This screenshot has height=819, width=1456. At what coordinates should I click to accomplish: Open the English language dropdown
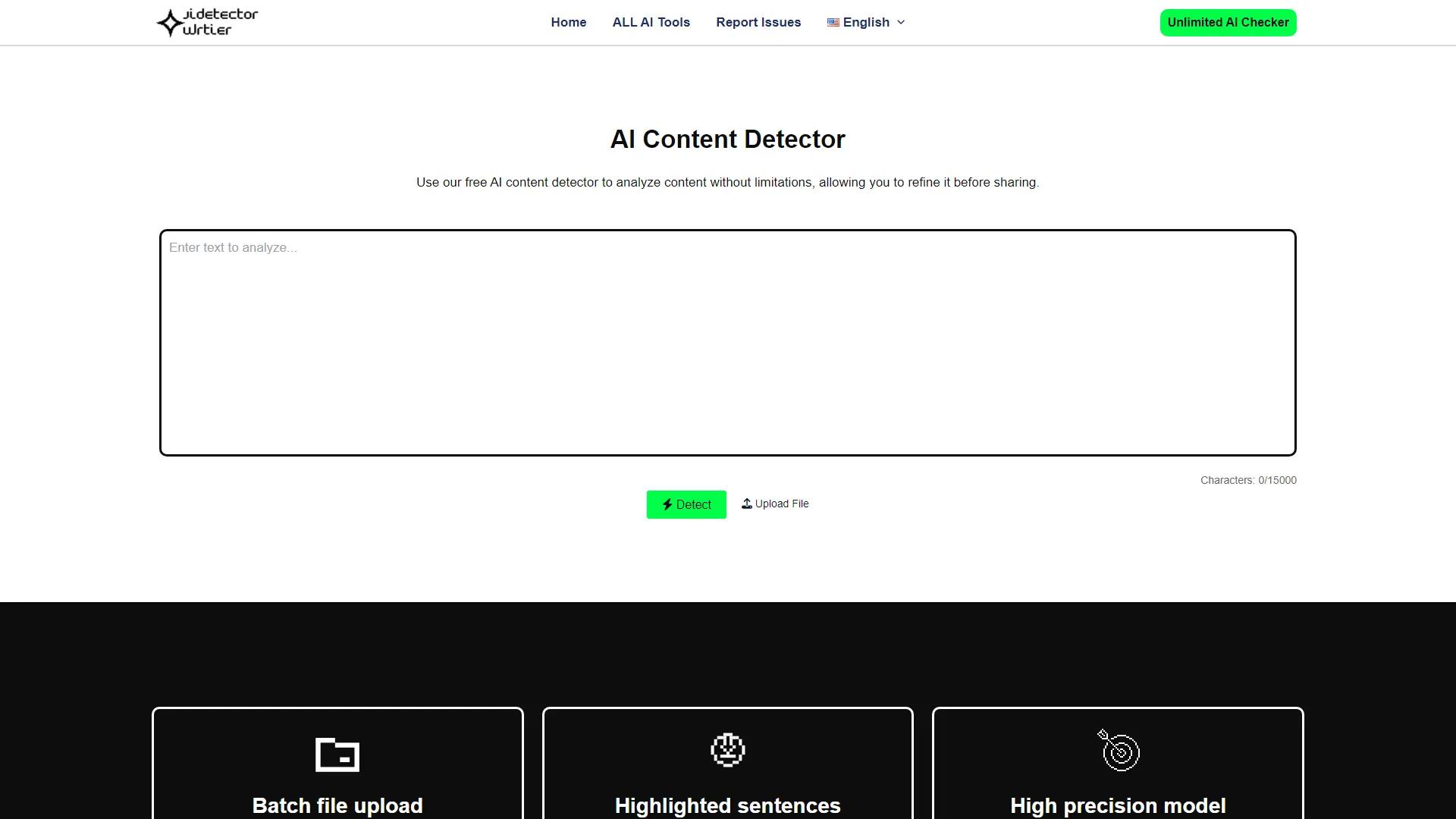click(x=866, y=22)
